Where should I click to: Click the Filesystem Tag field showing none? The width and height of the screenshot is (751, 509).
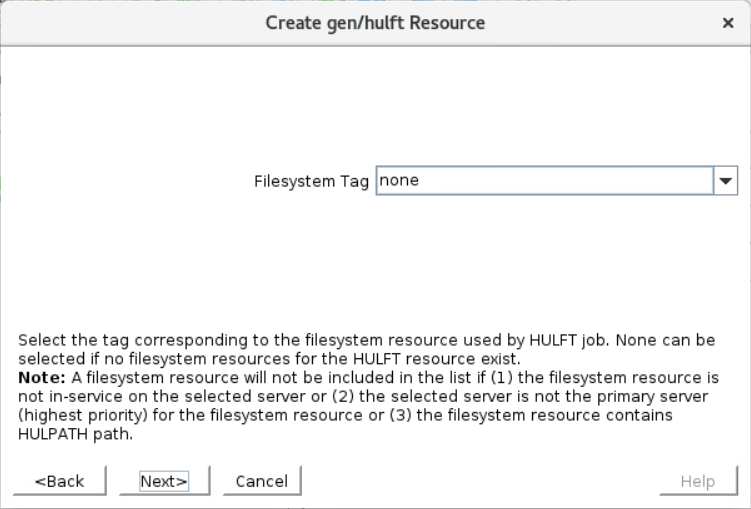pos(545,181)
